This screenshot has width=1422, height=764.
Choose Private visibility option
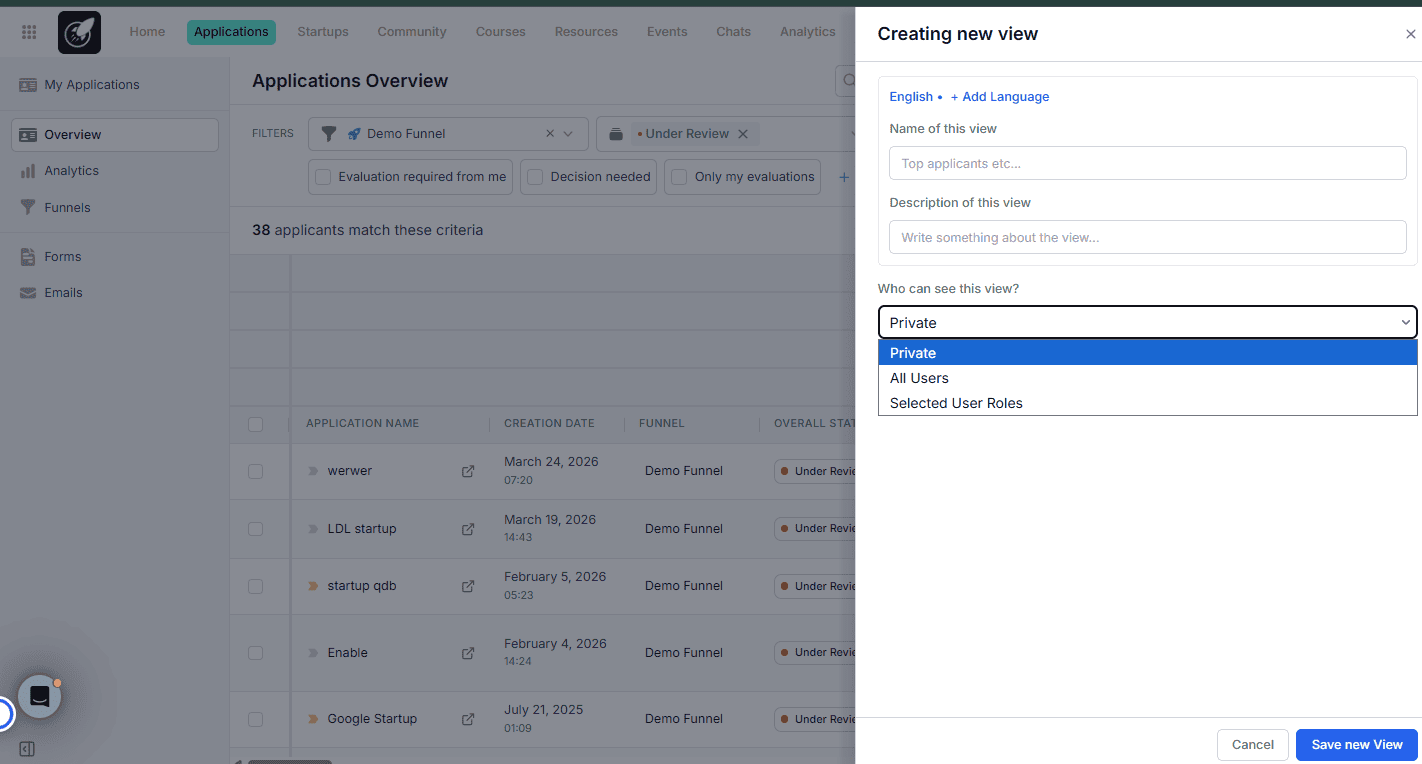pyautogui.click(x=1147, y=353)
